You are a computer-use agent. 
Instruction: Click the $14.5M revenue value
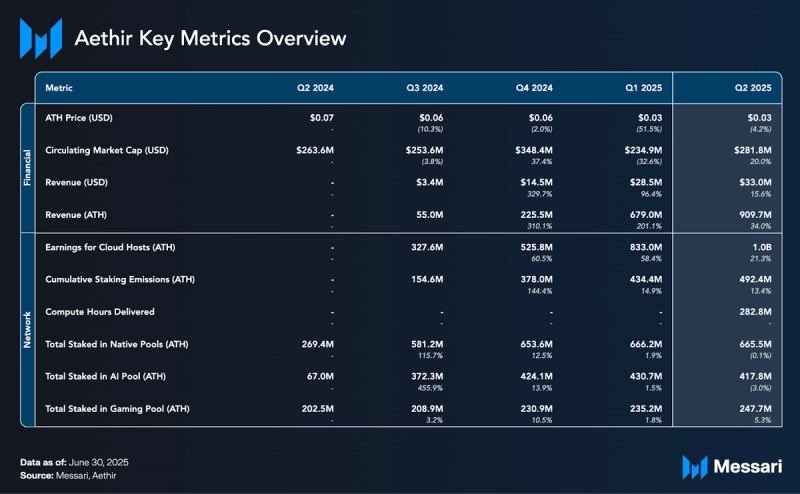[537, 182]
